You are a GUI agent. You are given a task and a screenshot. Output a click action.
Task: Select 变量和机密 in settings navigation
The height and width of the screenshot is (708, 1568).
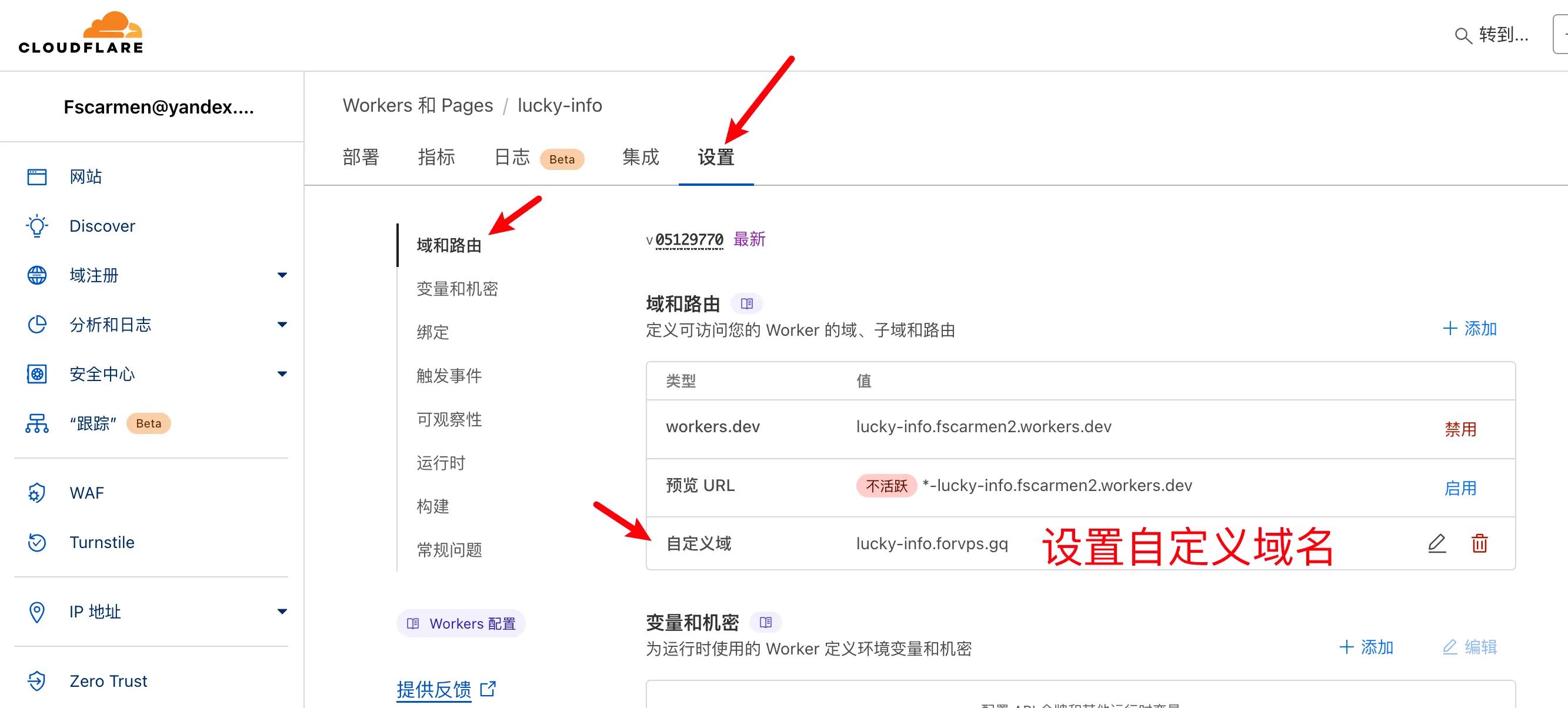tap(457, 289)
